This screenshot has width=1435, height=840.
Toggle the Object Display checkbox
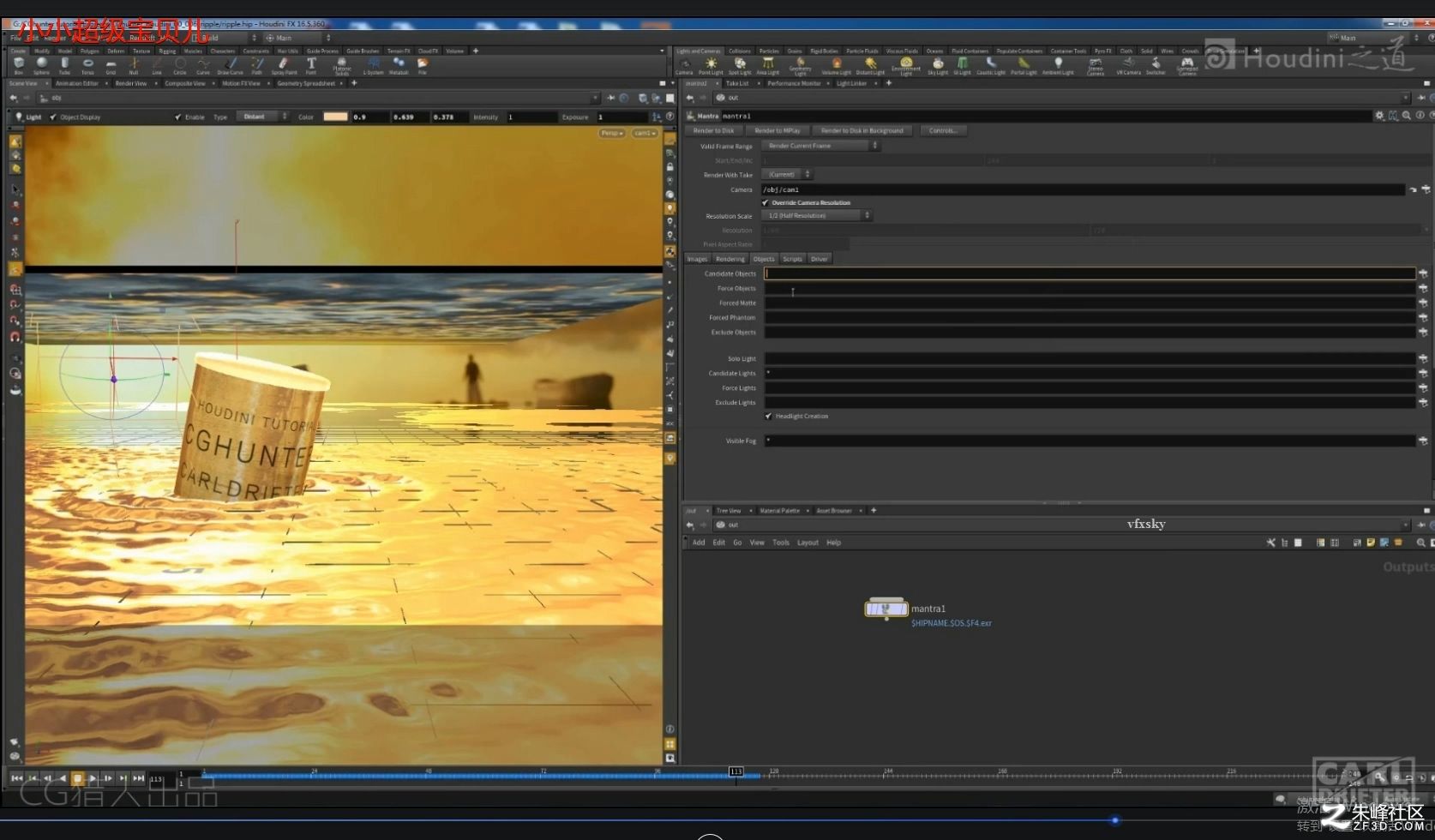point(53,117)
